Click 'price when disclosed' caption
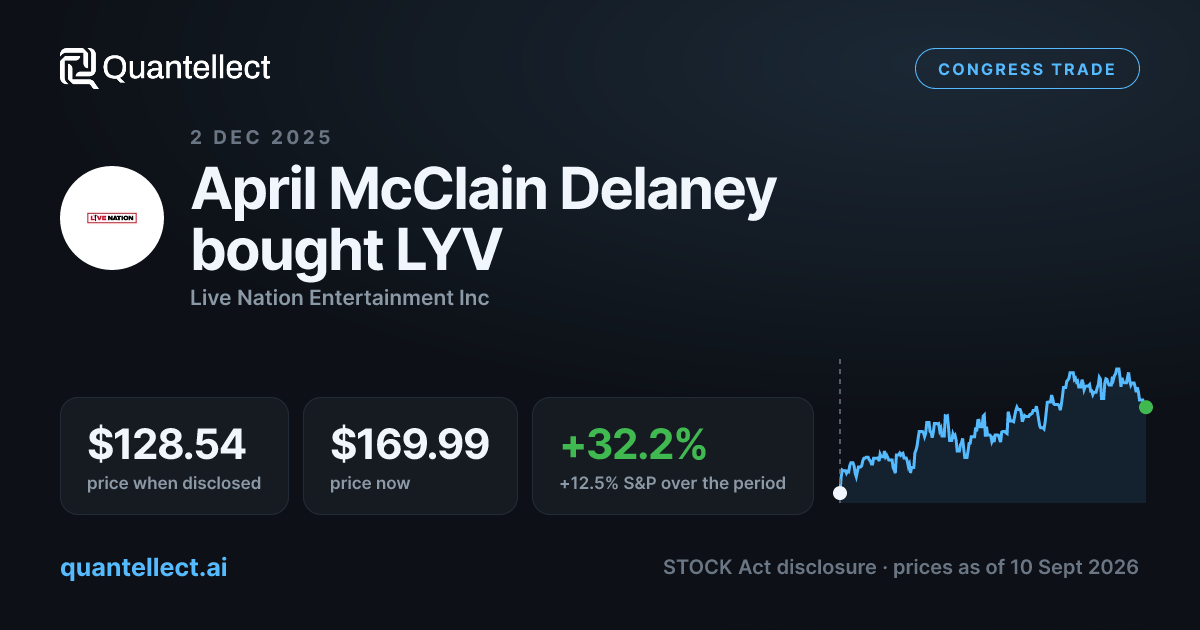1200x630 pixels. pyautogui.click(x=174, y=484)
